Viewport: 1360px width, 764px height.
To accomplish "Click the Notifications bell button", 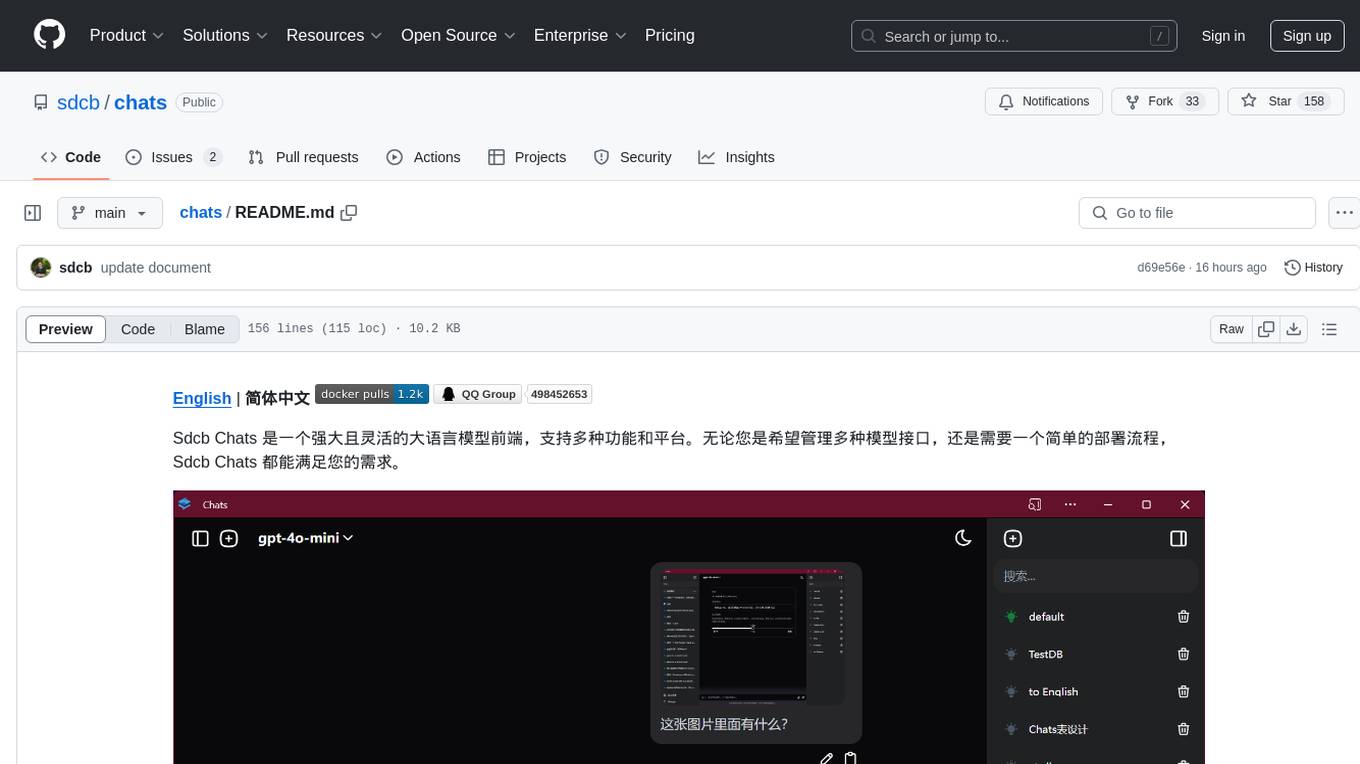I will coord(1044,101).
